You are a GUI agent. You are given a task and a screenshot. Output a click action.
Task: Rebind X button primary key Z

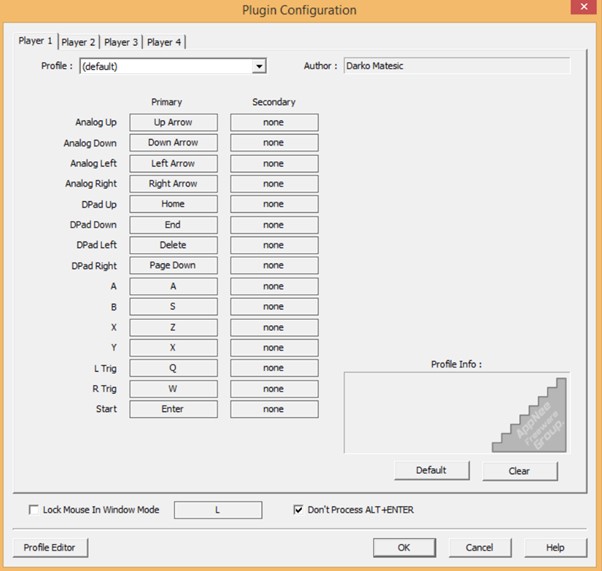coord(174,328)
